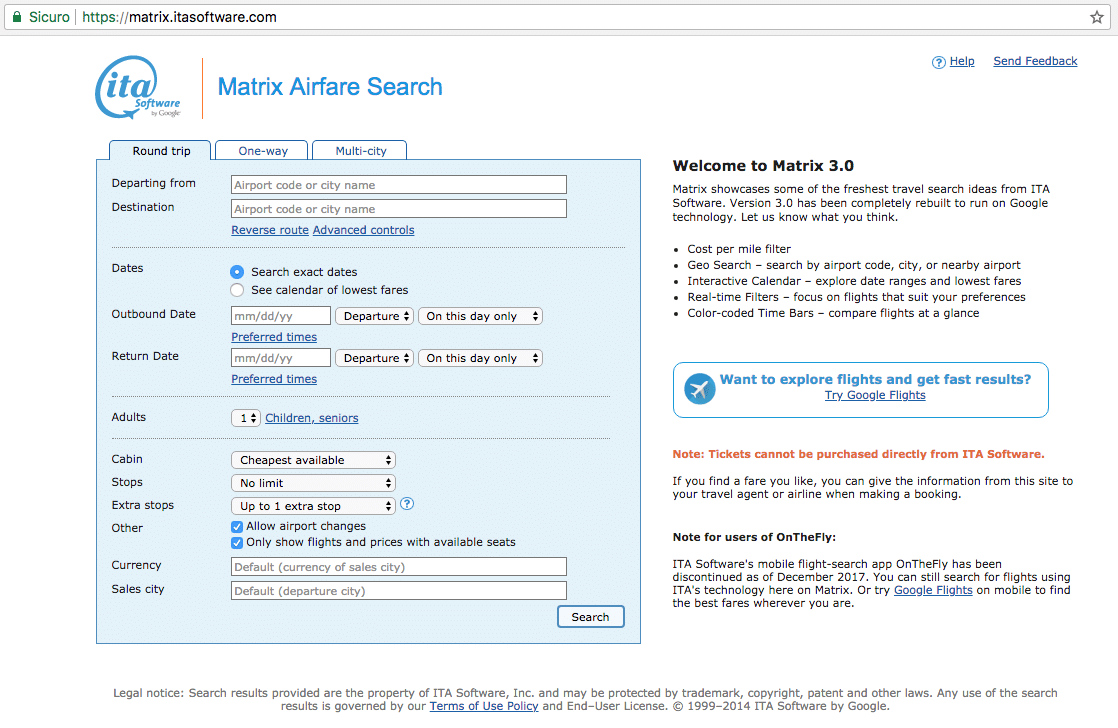Open the Extra stops help tooltip icon
Viewport: 1118px width, 728px height.
click(x=407, y=504)
